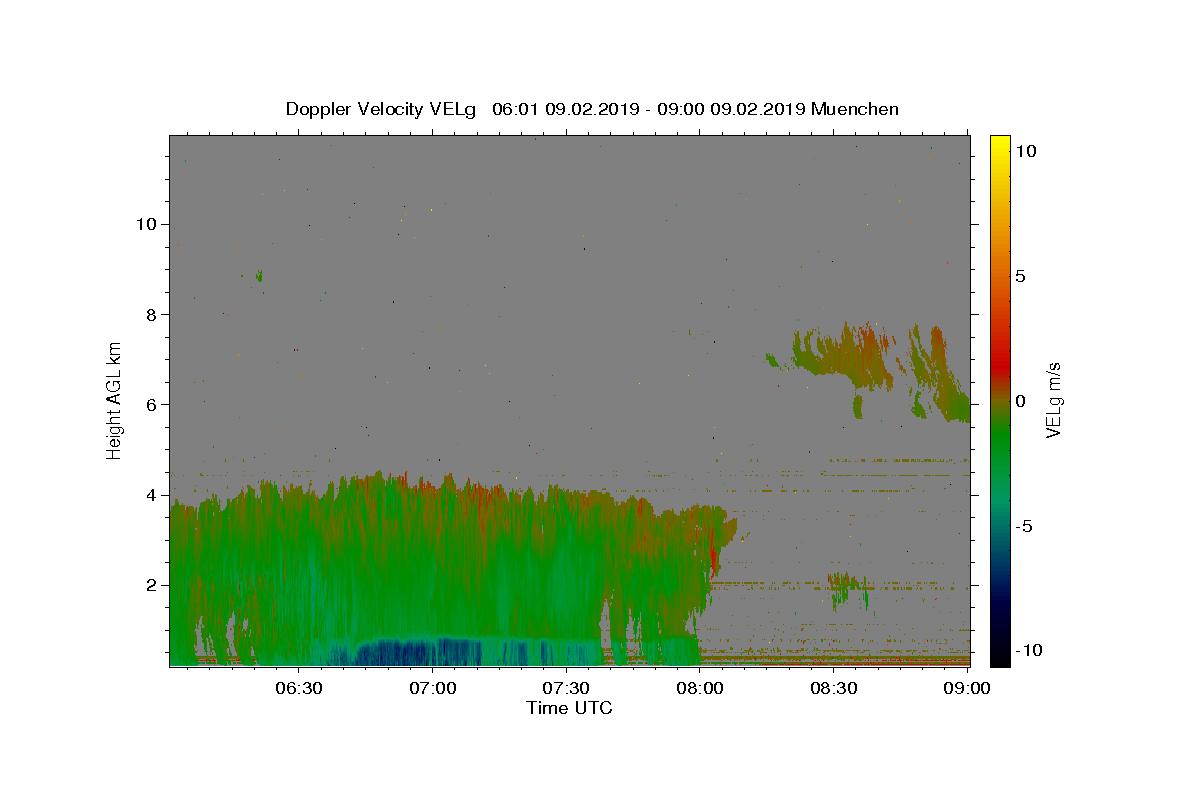Click the 'Time UTC' axis label
Viewport: 1200px width, 800px height.
click(x=569, y=708)
